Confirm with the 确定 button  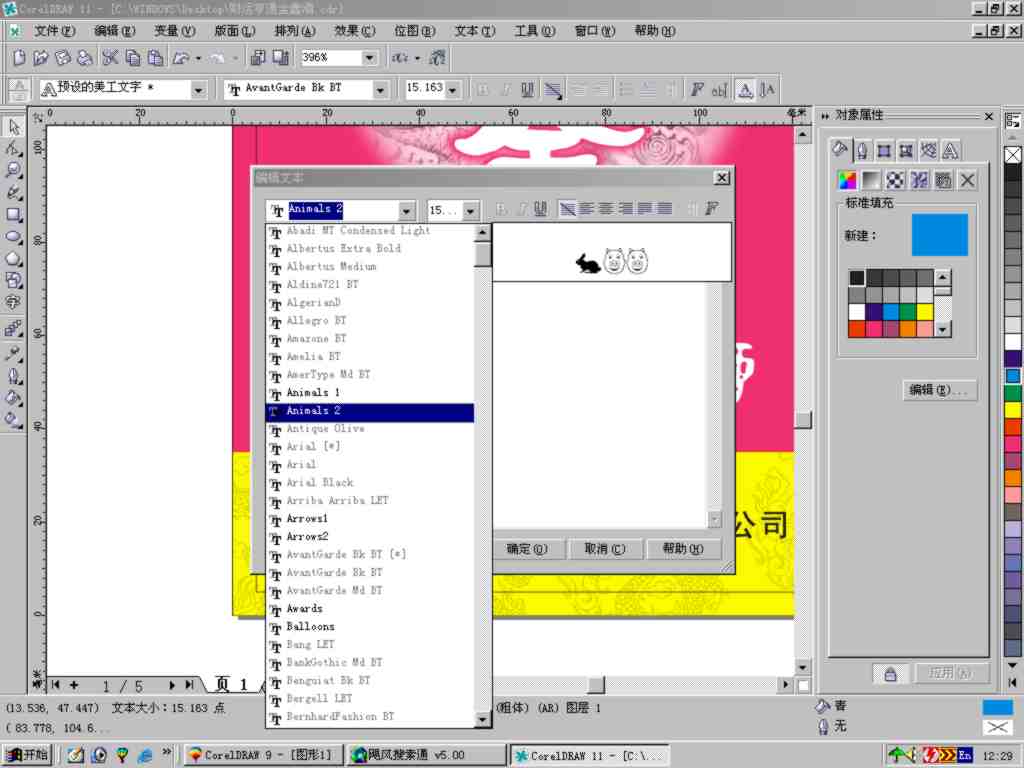point(527,549)
